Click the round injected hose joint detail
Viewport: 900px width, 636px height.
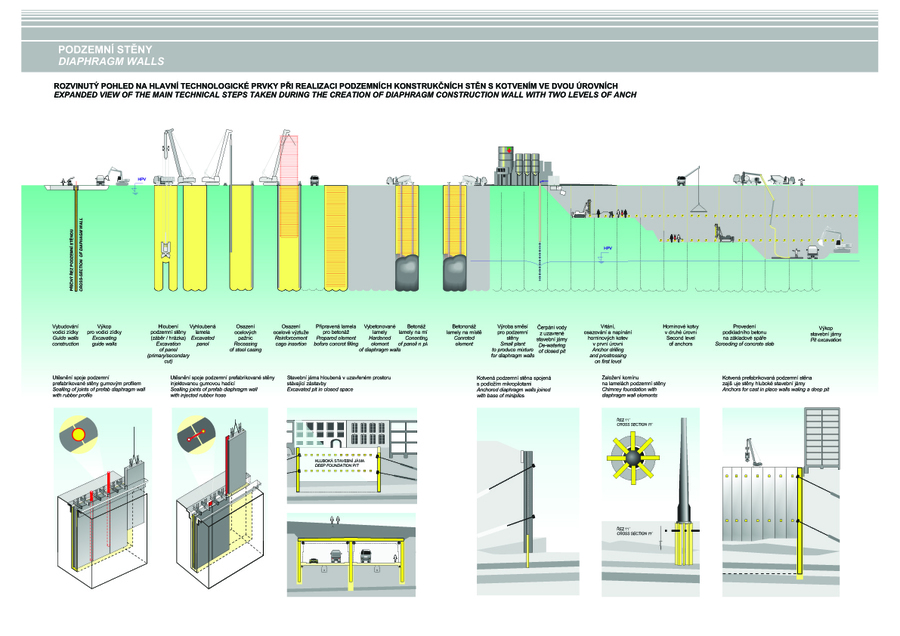196,435
